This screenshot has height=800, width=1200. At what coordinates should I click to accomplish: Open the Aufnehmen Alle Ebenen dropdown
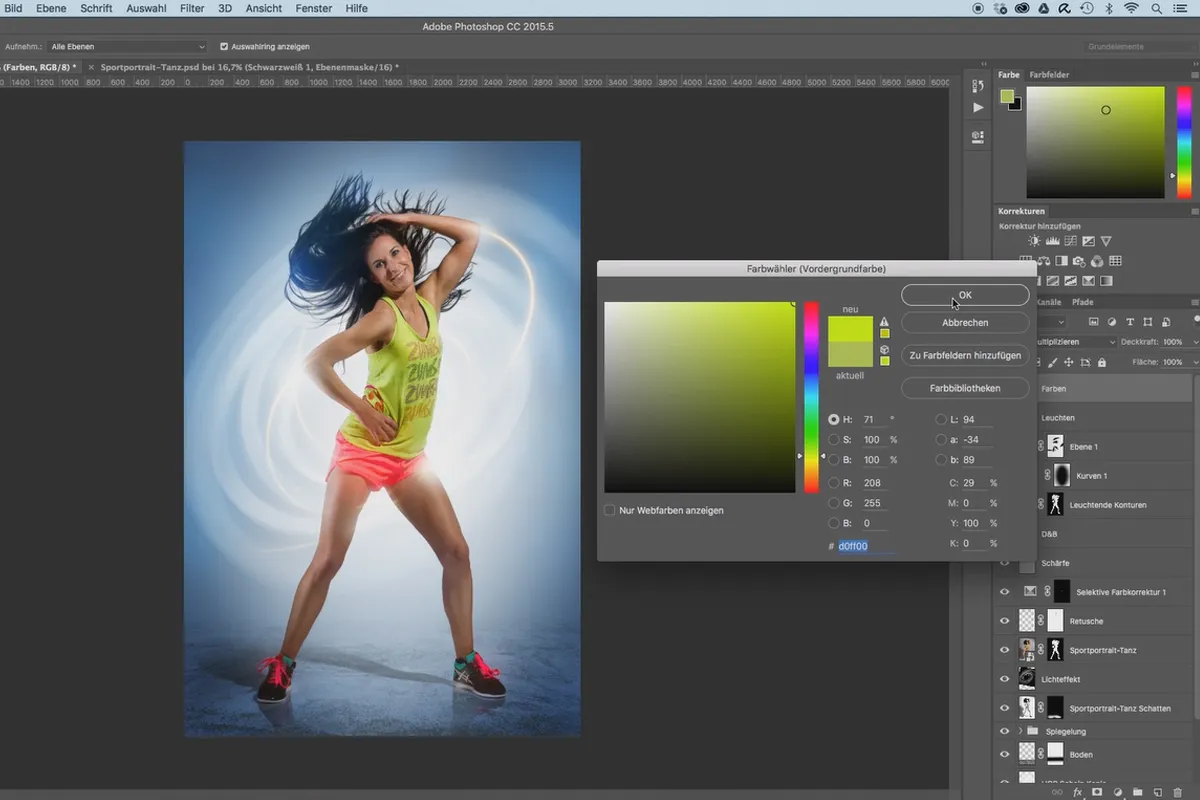coord(128,46)
